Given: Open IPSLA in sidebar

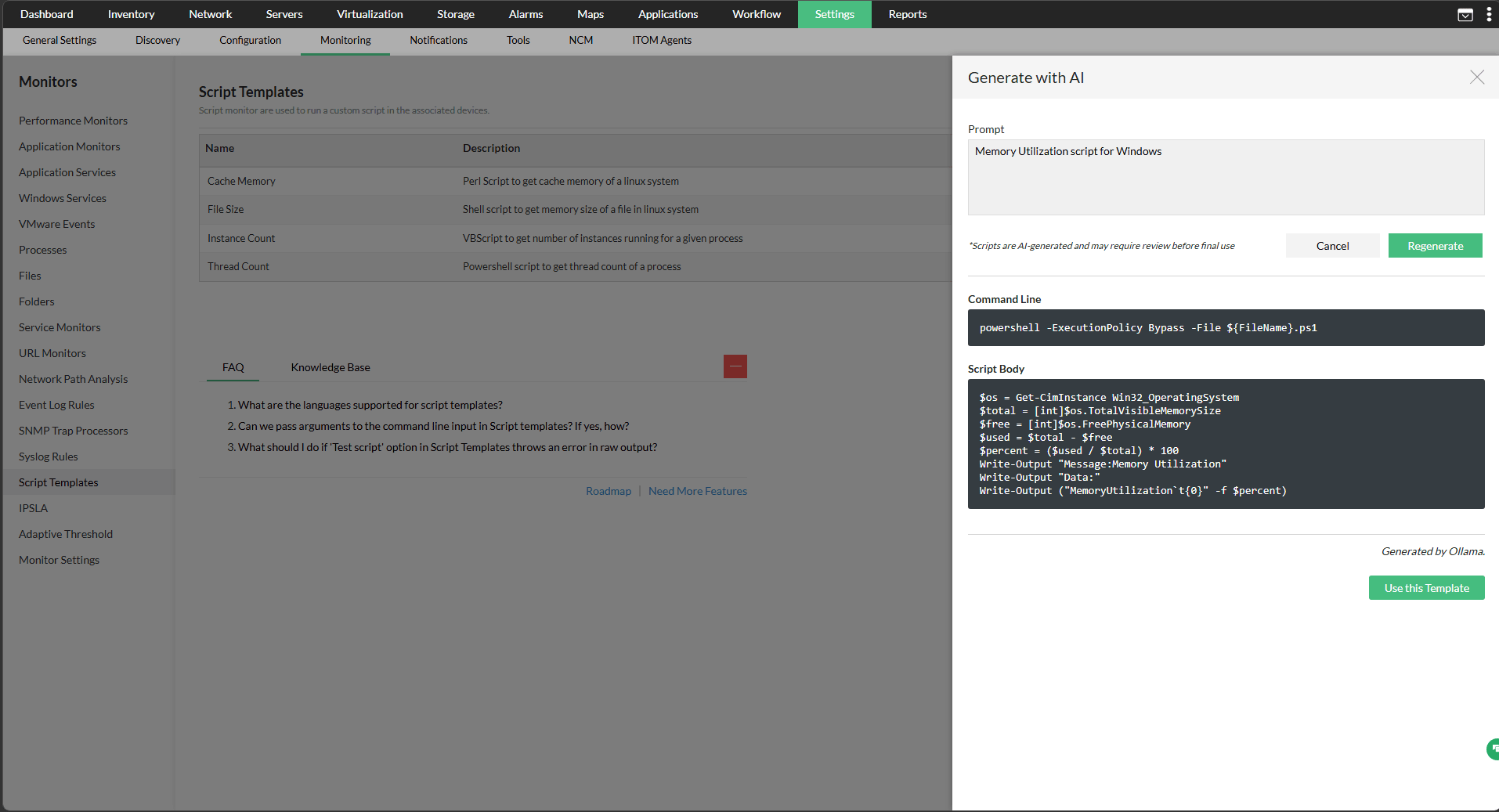Looking at the screenshot, I should pos(33,508).
